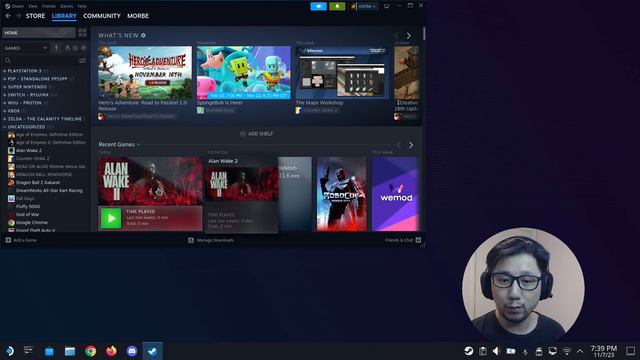Open advanced filter options icon beside search
Image resolution: width=640 pixels, height=360 pixels.
[82, 60]
